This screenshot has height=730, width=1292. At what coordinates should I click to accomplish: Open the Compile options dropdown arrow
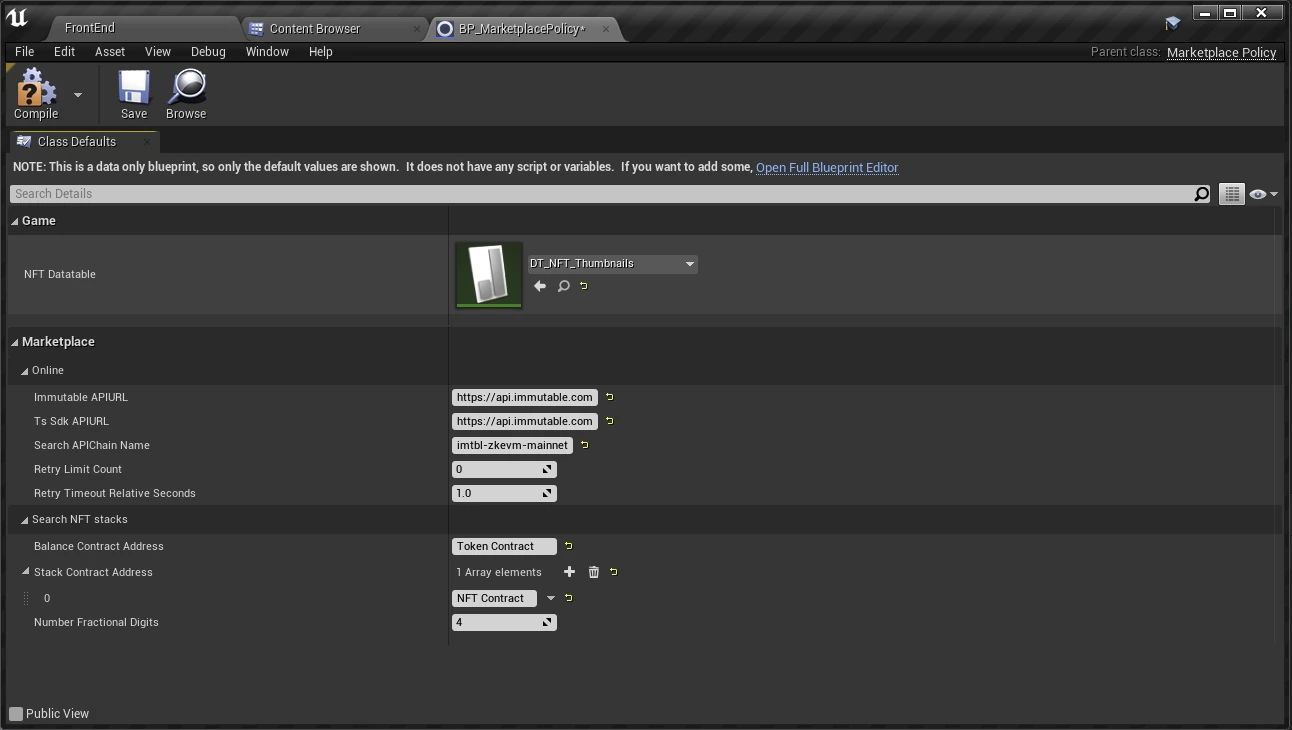tap(78, 95)
